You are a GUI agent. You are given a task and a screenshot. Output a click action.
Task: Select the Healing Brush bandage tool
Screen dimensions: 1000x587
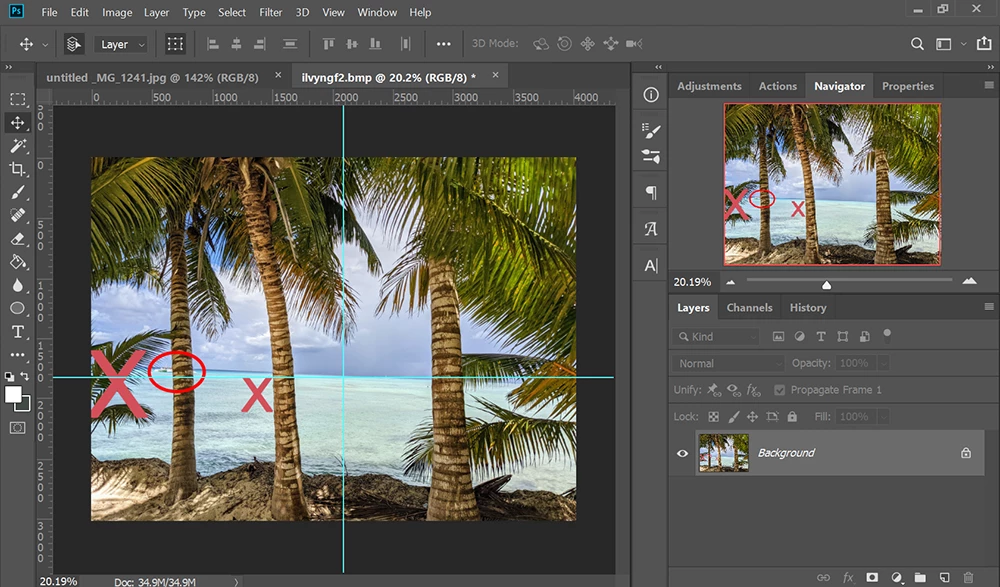point(18,215)
